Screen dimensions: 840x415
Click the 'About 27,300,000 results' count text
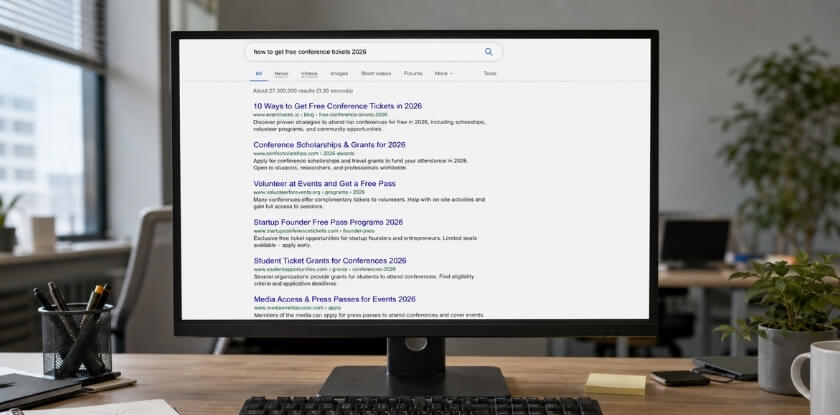pyautogui.click(x=303, y=91)
